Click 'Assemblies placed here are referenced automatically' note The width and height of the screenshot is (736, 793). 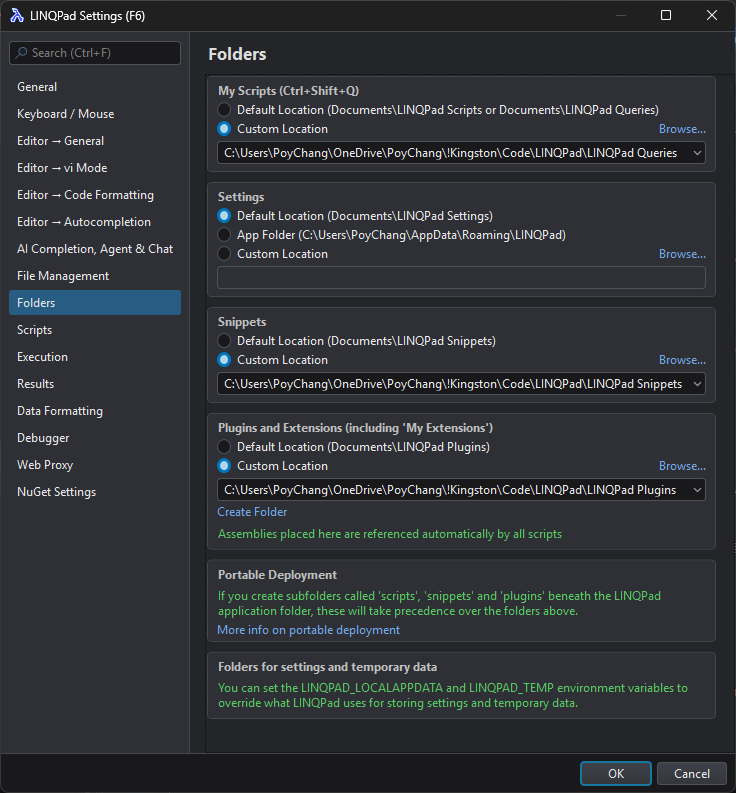point(390,534)
